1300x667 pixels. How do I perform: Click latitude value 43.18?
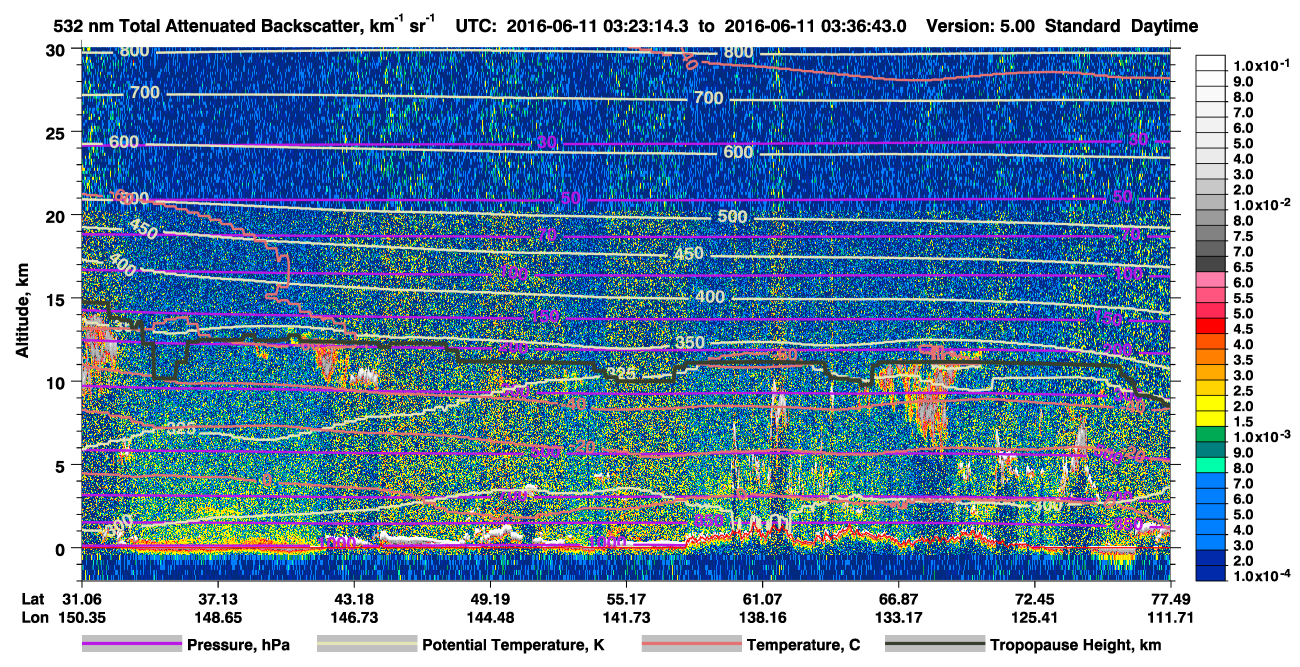click(352, 598)
